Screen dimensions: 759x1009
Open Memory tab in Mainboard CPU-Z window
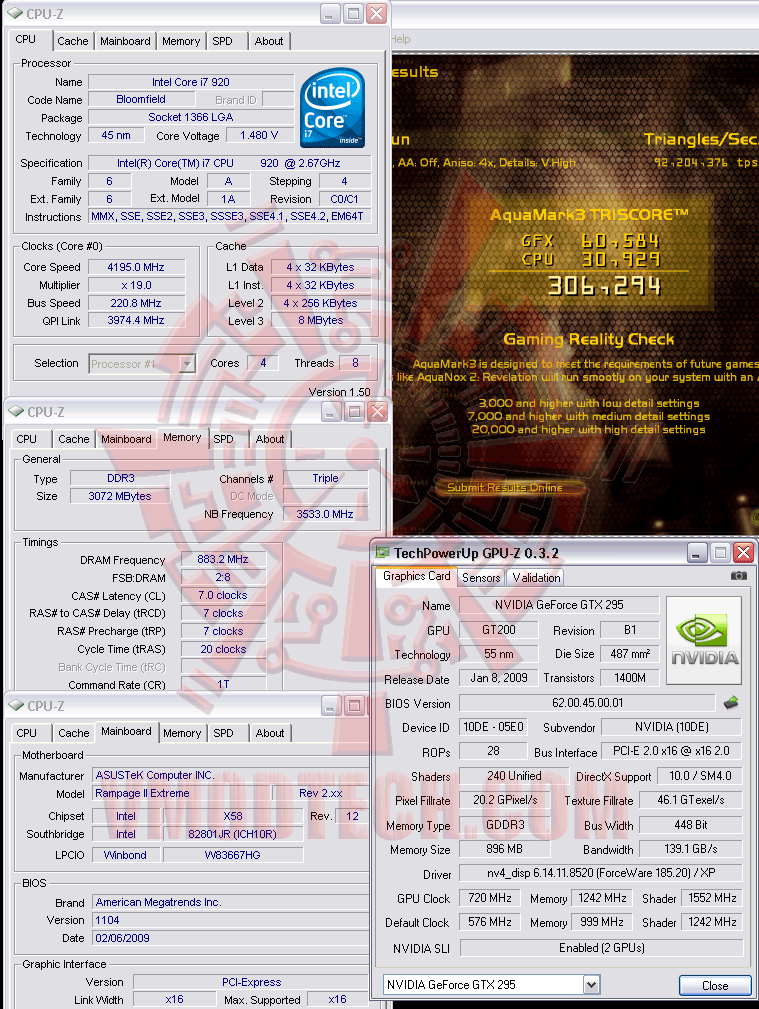[182, 733]
